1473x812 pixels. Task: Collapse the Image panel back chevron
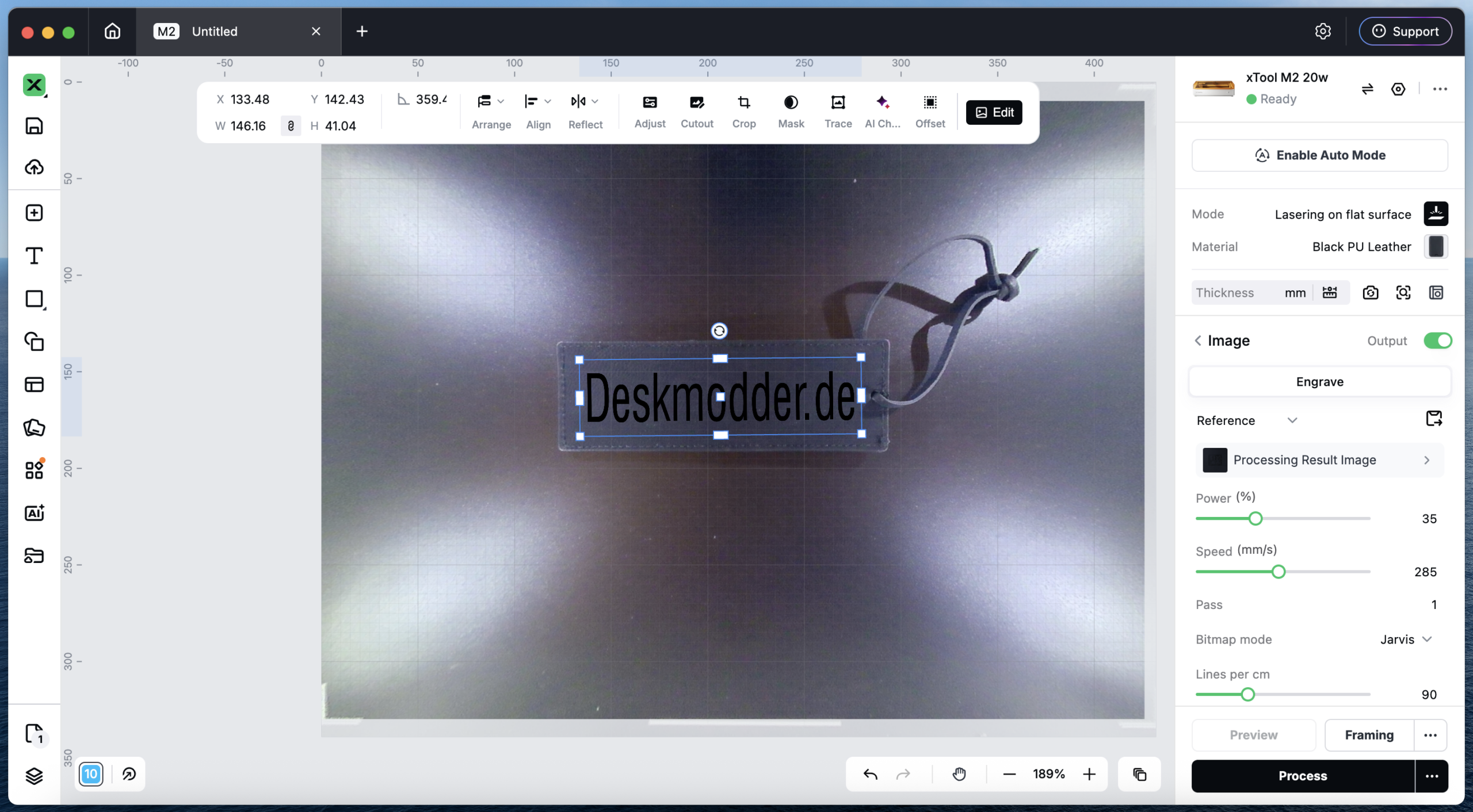(1198, 340)
